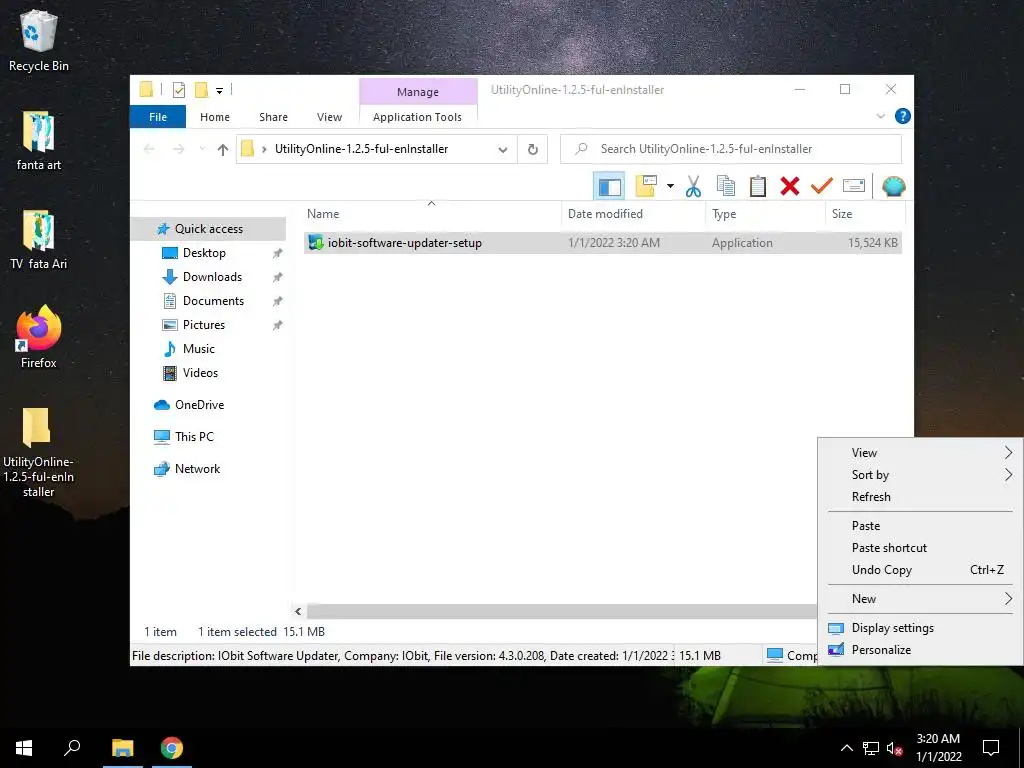Select the Firefox desktop shortcut
The height and width of the screenshot is (768, 1024).
click(39, 338)
